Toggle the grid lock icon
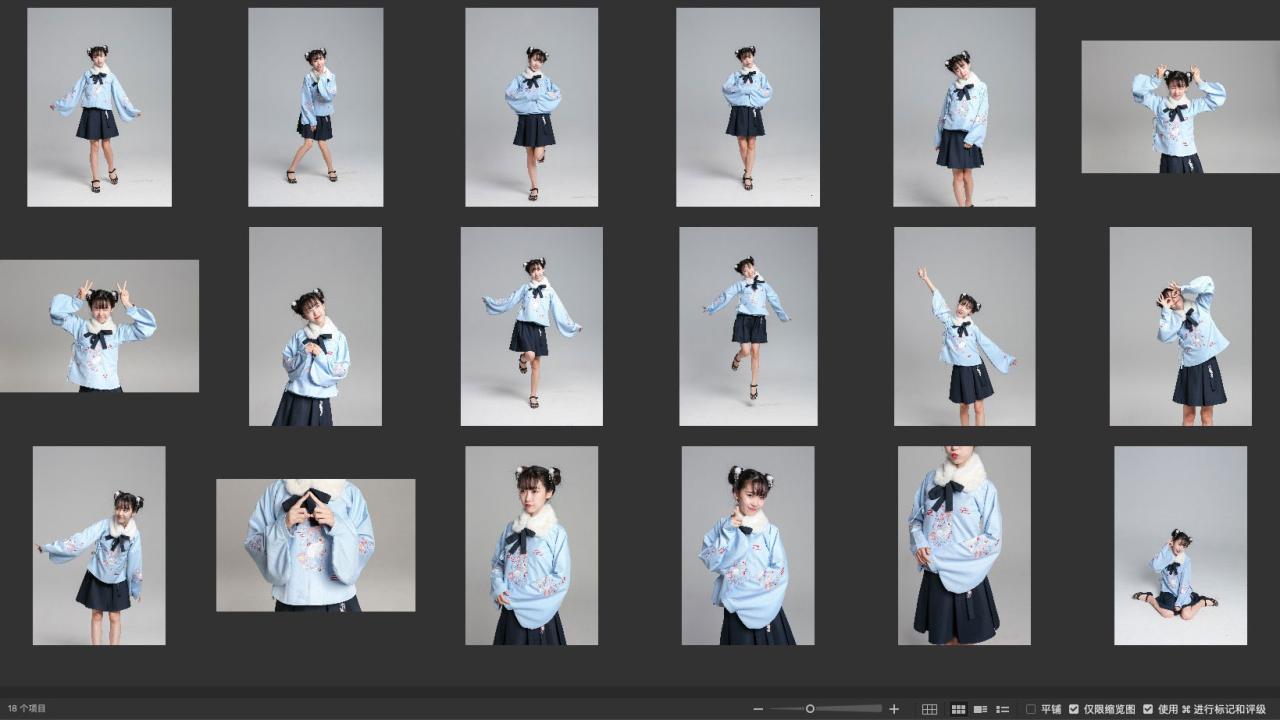The width and height of the screenshot is (1280, 720). (x=929, y=709)
